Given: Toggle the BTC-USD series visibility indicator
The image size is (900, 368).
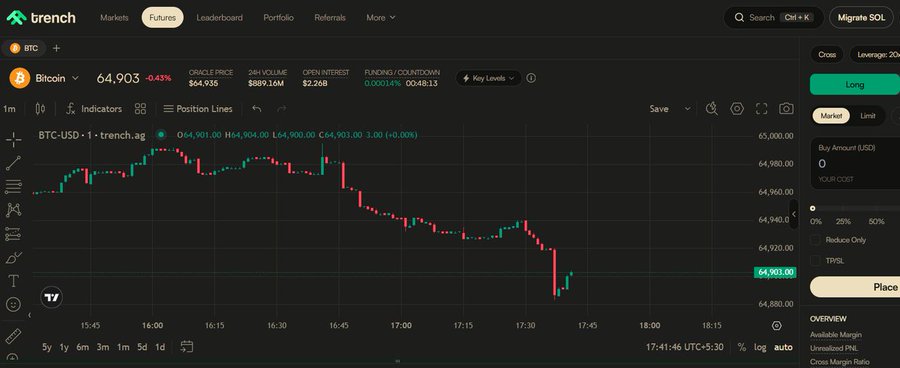Looking at the screenshot, I should pos(161,135).
